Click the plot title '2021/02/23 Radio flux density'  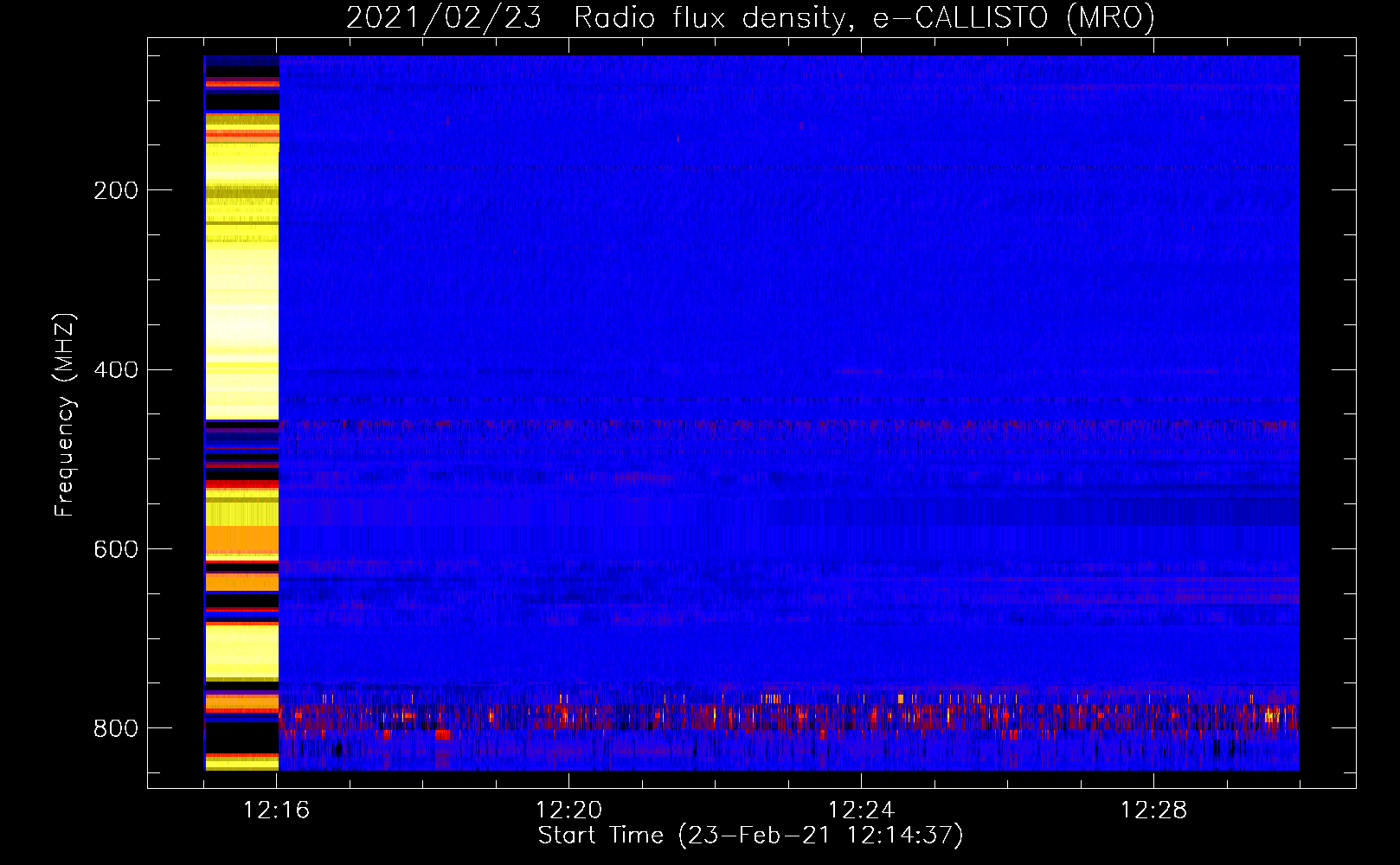click(750, 17)
